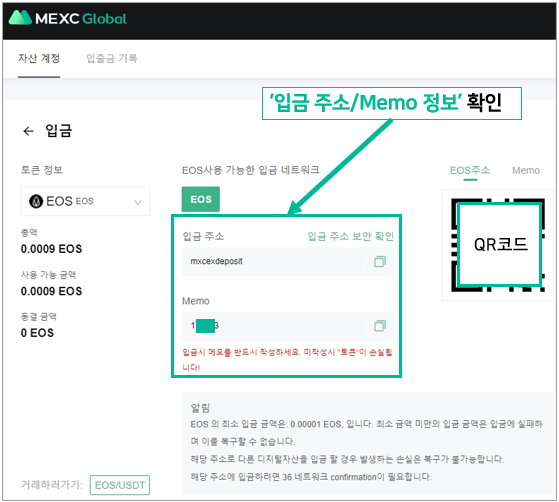The image size is (559, 502).
Task: Click the 0.00001 EOS minimum deposit notice
Action: pyautogui.click(x=366, y=432)
